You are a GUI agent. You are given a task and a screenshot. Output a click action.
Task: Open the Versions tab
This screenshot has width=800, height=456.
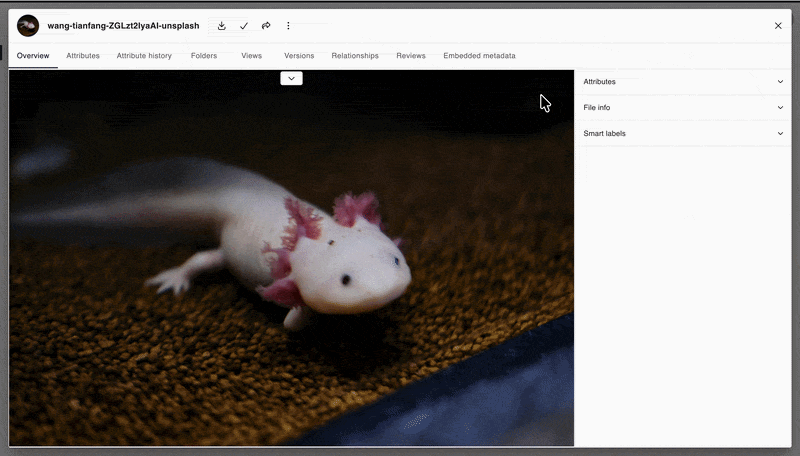299,56
